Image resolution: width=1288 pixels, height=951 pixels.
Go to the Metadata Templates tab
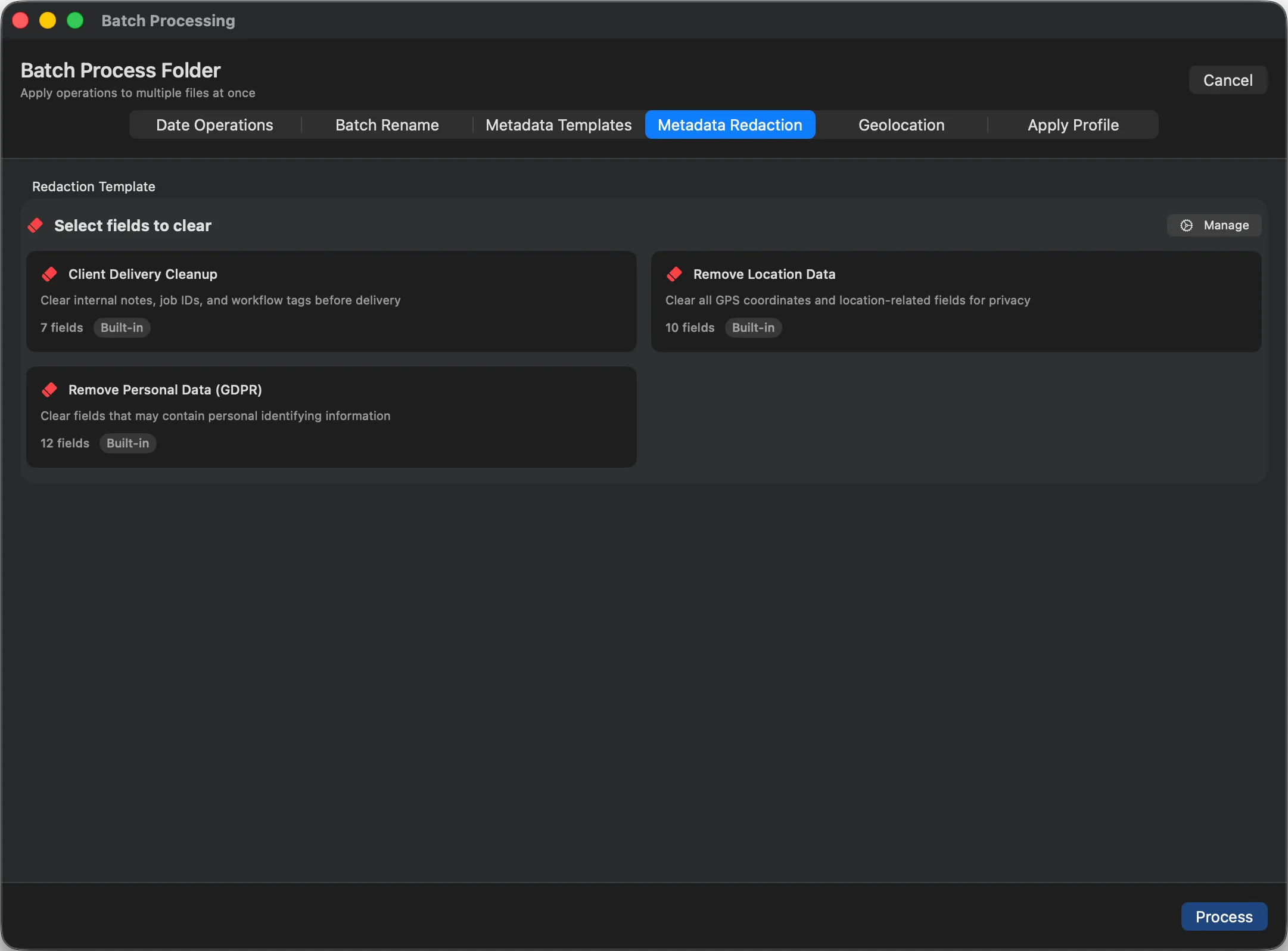[559, 125]
